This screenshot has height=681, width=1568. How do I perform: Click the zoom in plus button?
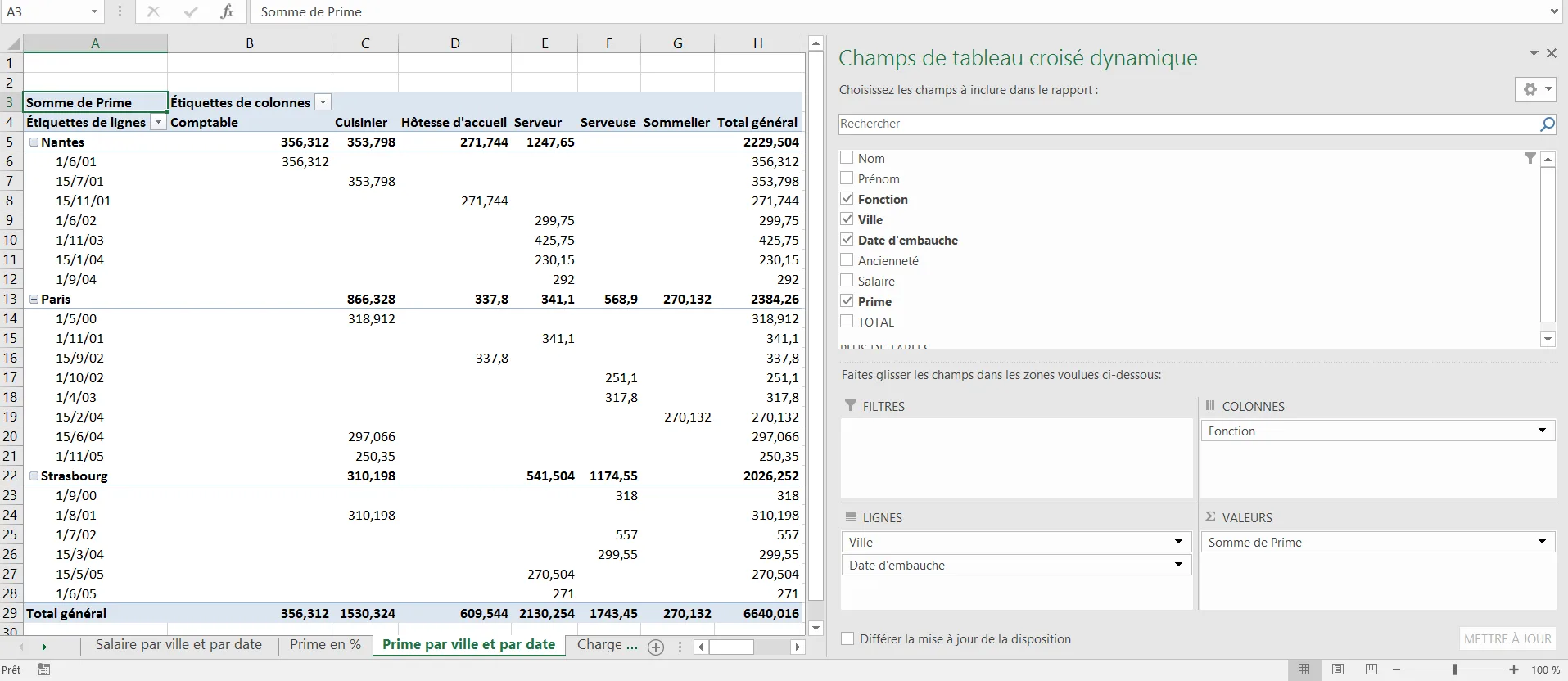pos(1514,670)
